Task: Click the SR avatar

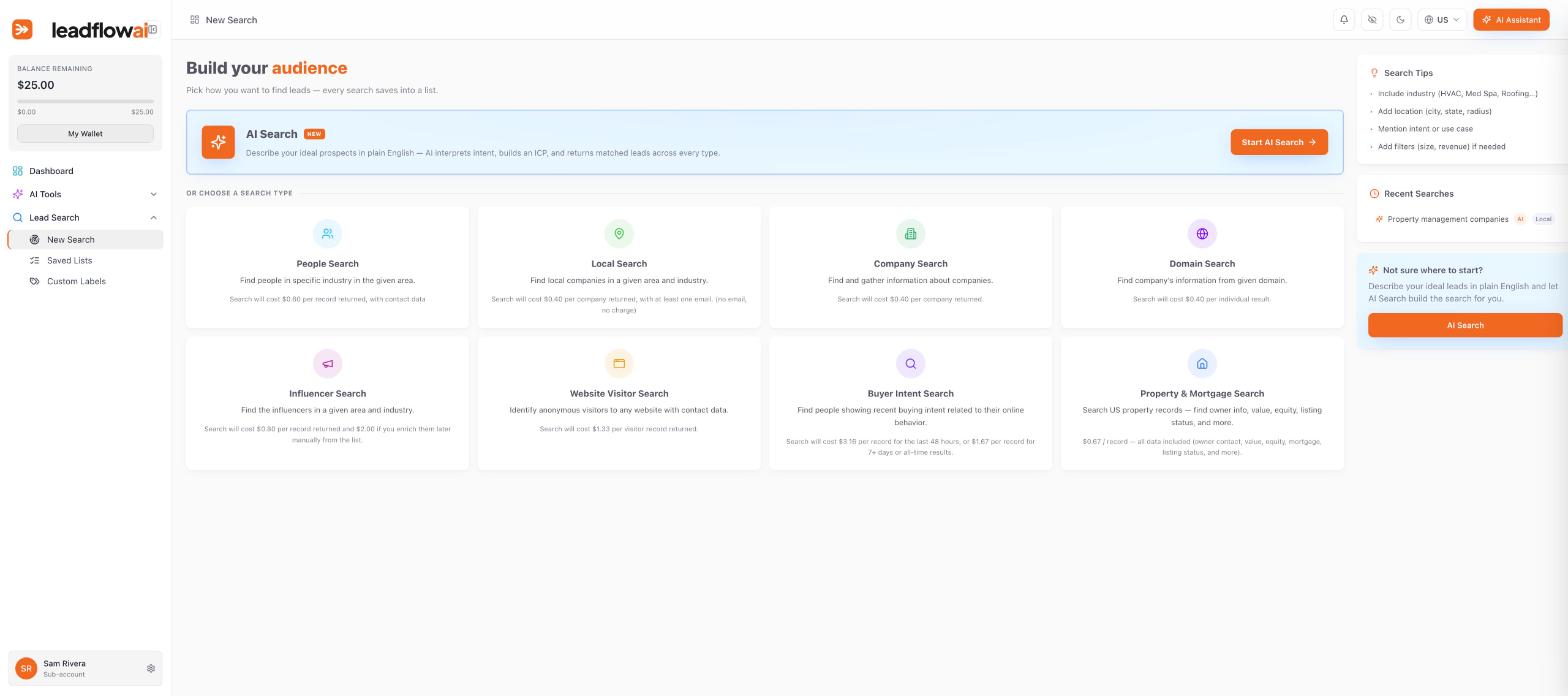Action: [26, 668]
